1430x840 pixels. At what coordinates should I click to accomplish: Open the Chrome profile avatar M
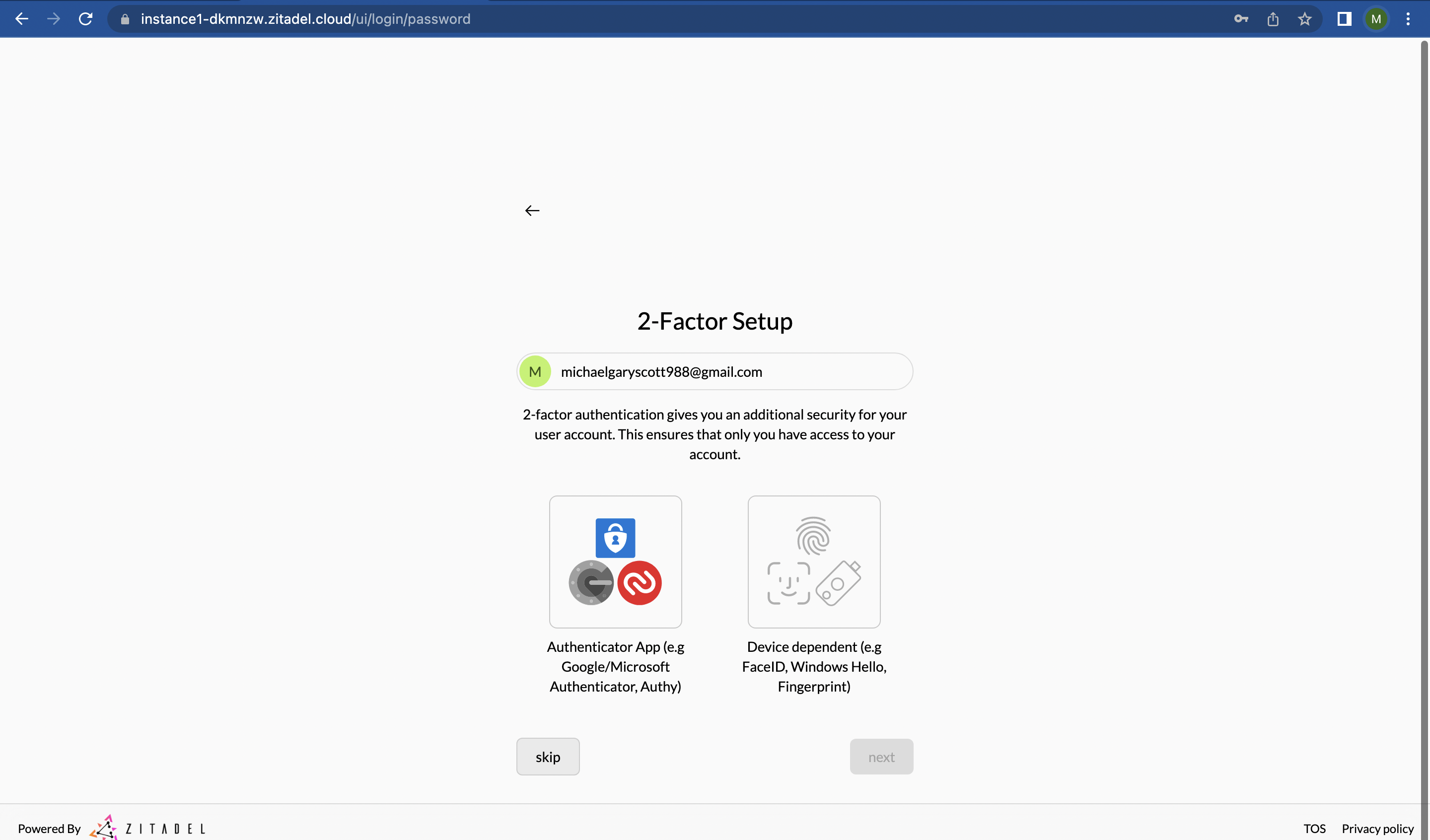click(1376, 19)
